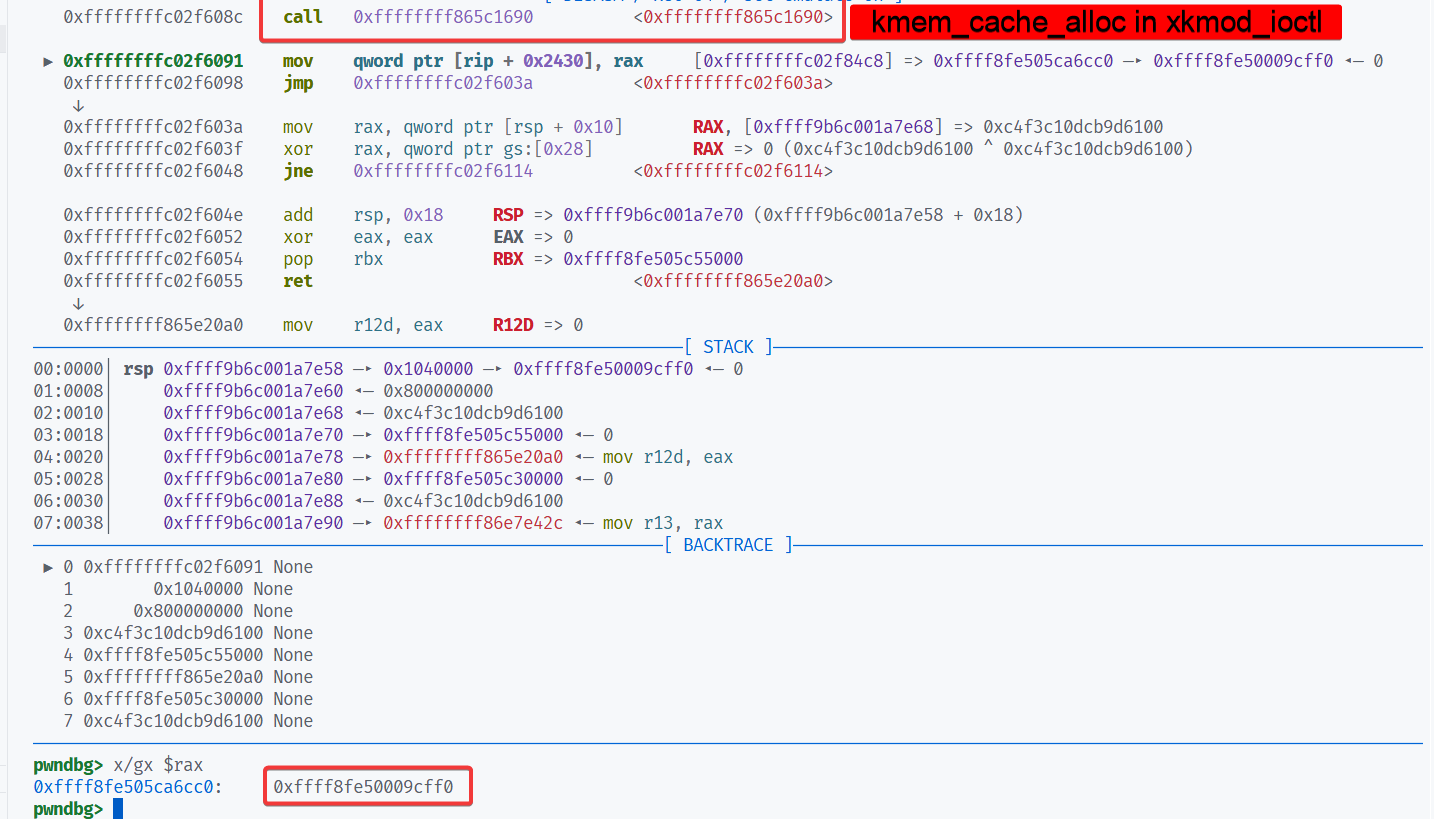Click the ret instruction mnemonic
Viewport: 1434px width, 819px height.
(297, 281)
